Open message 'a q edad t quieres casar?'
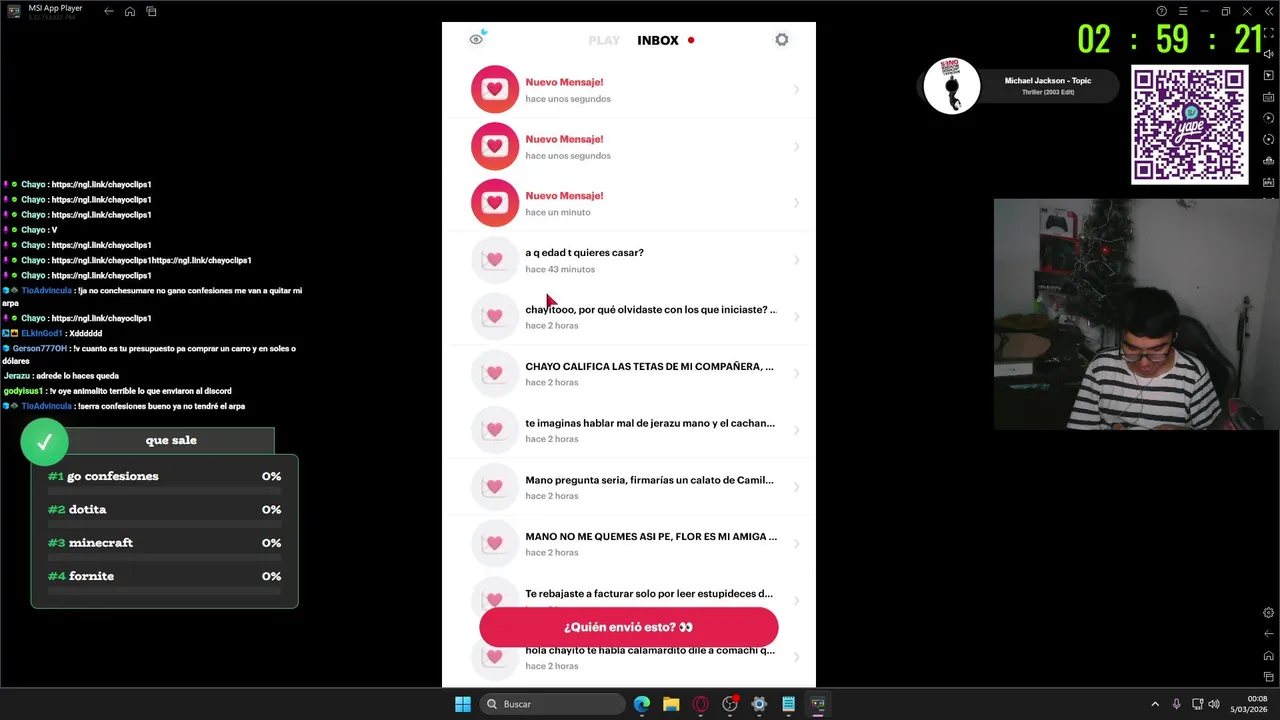This screenshot has height=720, width=1280. tap(629, 260)
